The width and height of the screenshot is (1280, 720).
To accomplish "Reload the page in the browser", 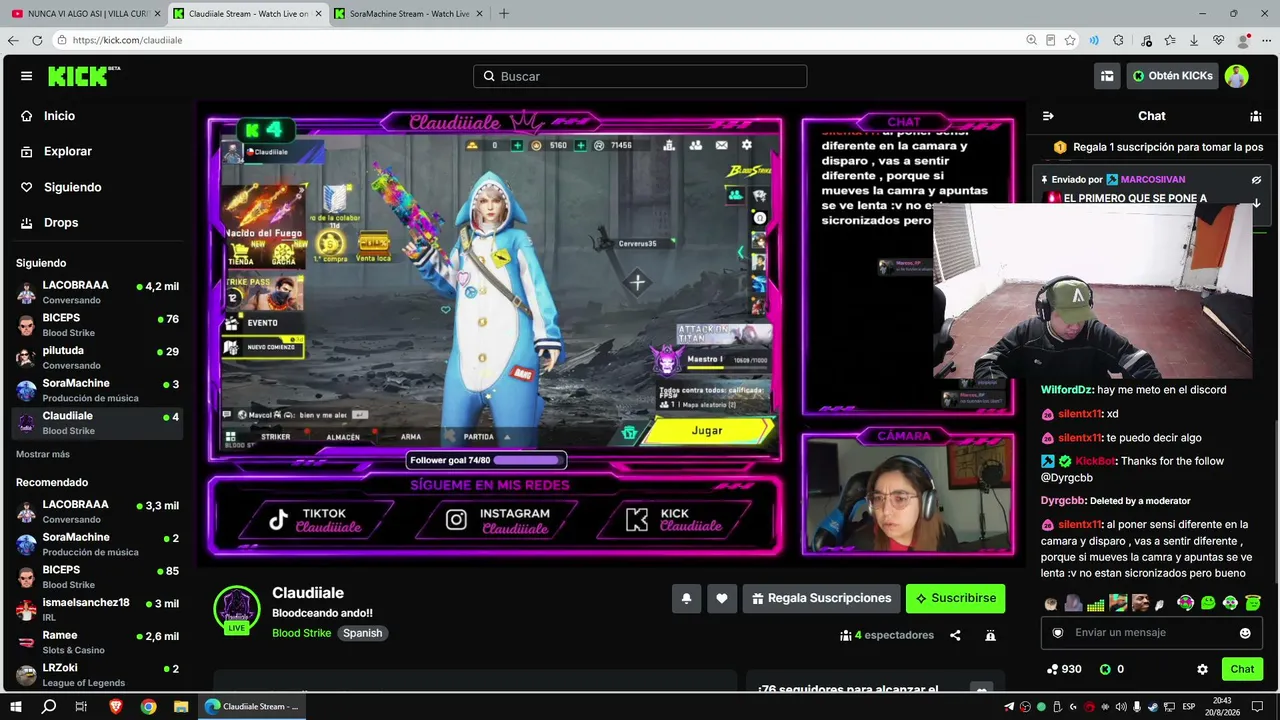I will 37,40.
